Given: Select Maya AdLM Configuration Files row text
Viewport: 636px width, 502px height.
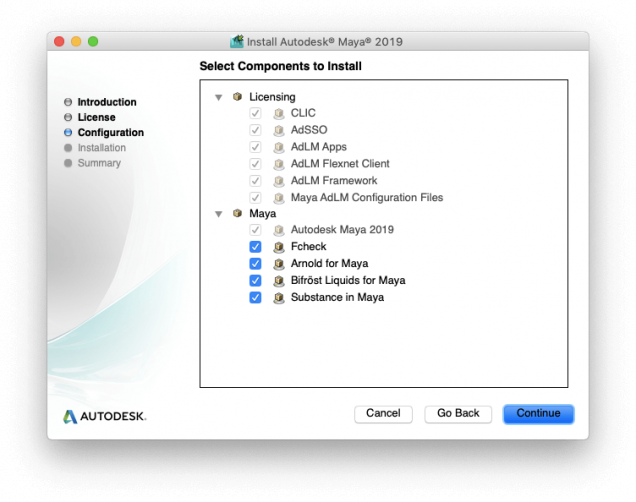Looking at the screenshot, I should 367,197.
